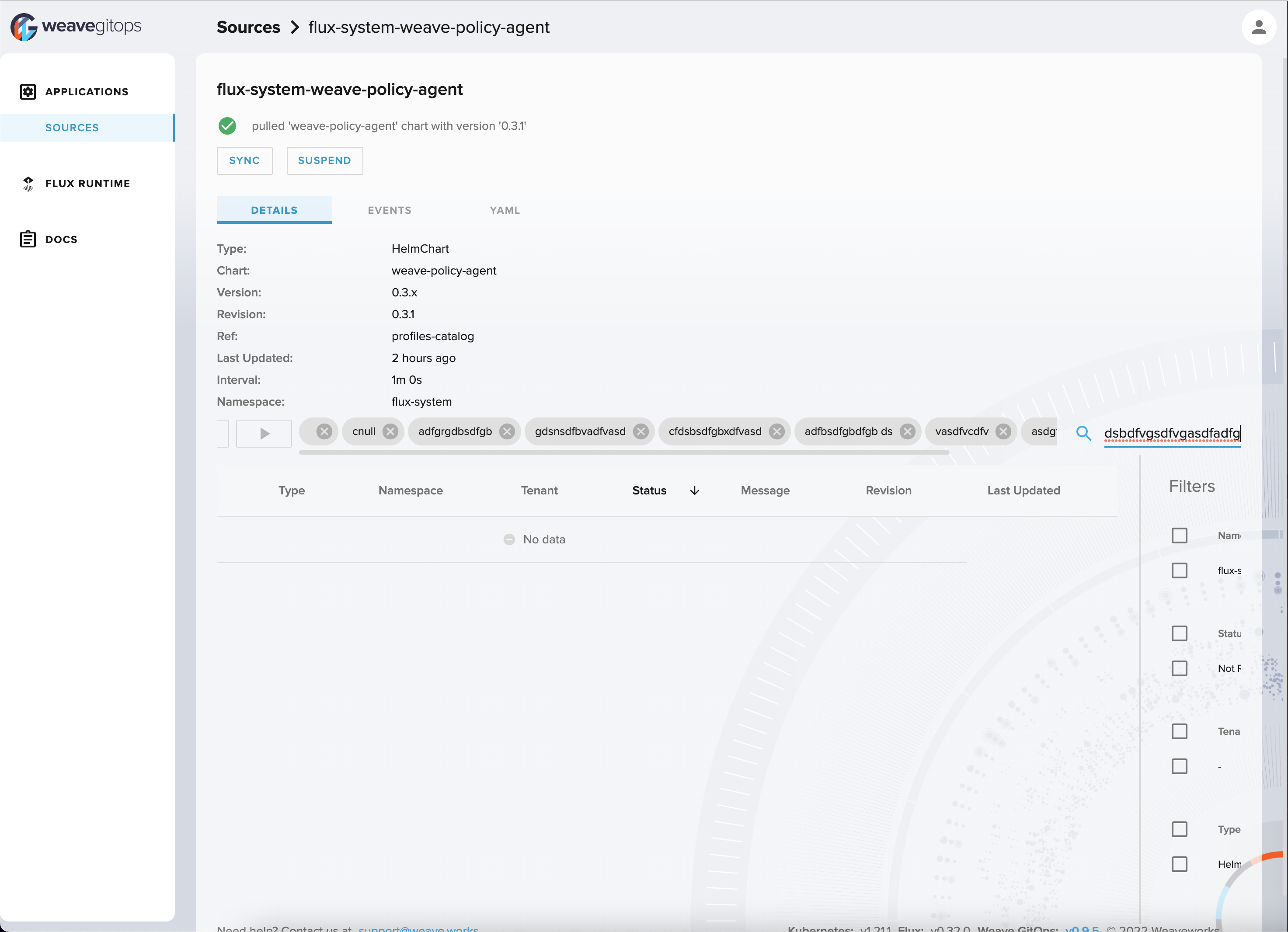The image size is (1288, 932).
Task: Click the breadcrumb chevron after Sources
Action: tap(294, 27)
